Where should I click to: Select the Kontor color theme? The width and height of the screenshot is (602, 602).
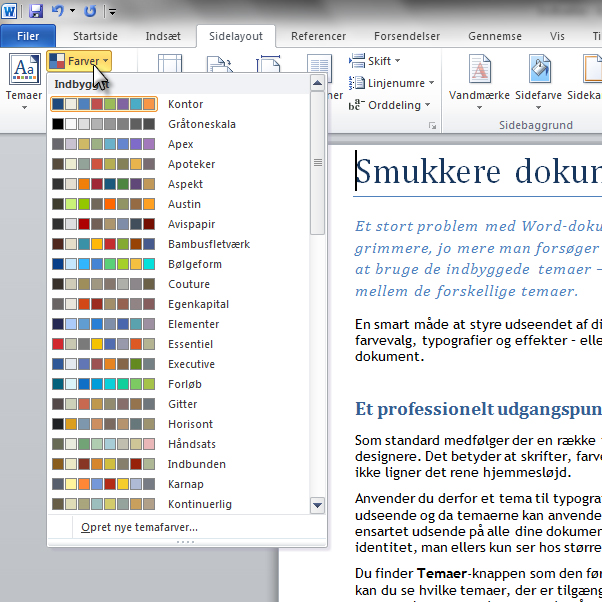point(185,104)
